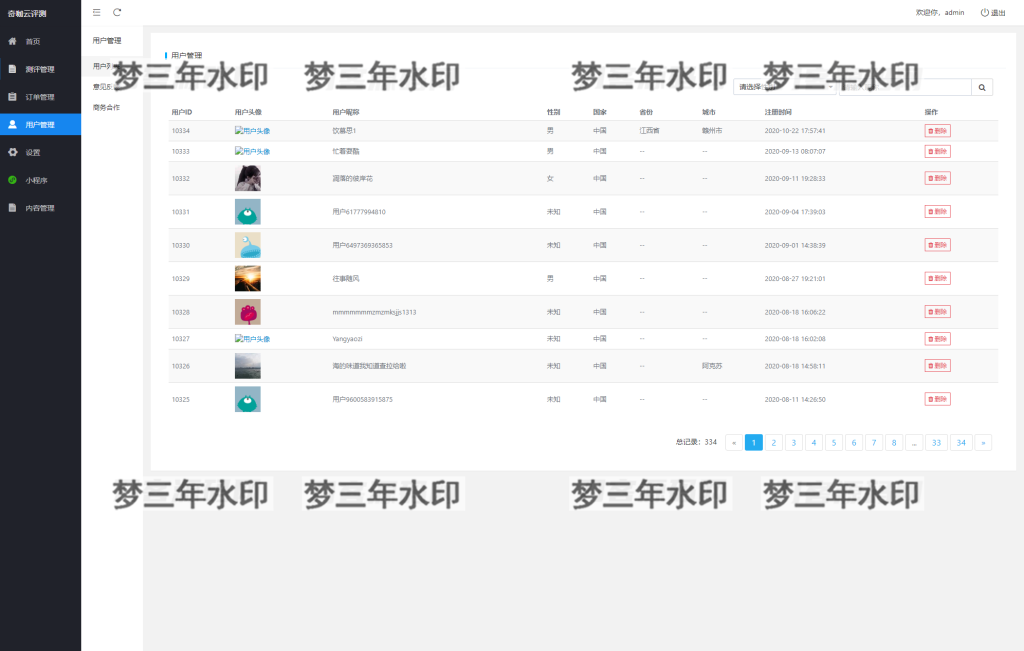Select pagination page 1
The image size is (1024, 651).
tap(754, 443)
